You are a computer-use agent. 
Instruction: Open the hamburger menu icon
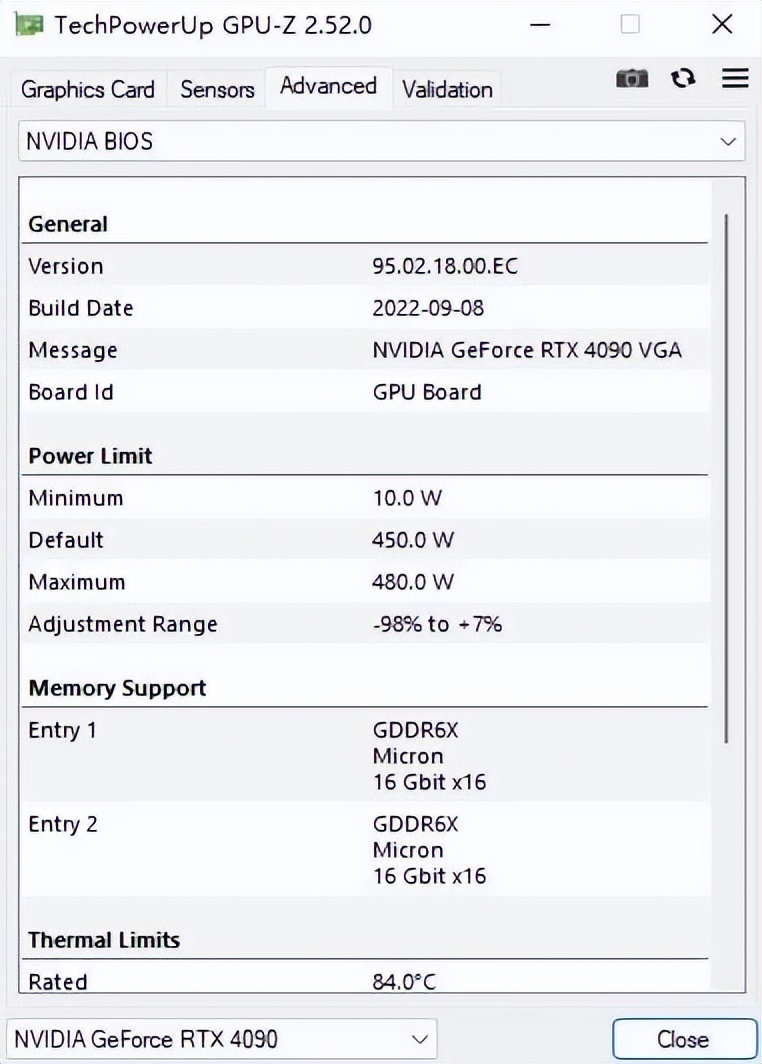pyautogui.click(x=735, y=78)
